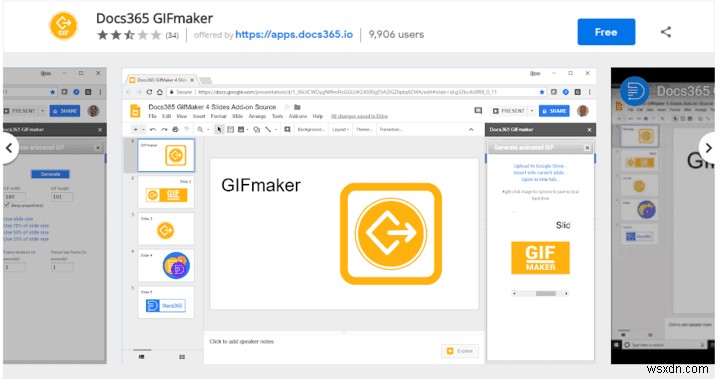Select the line tool
720x379 pixels.
(x=268, y=130)
